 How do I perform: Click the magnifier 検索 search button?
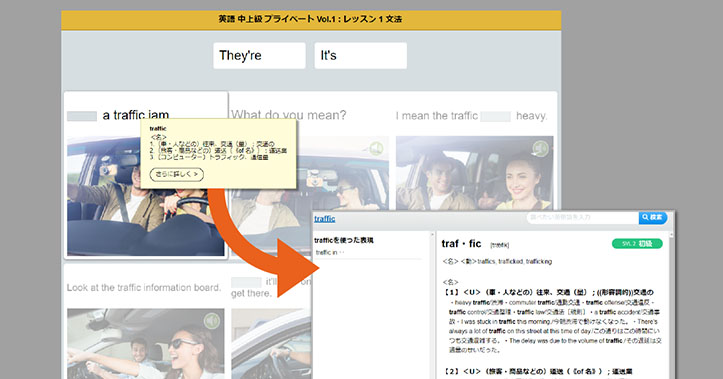(x=652, y=217)
